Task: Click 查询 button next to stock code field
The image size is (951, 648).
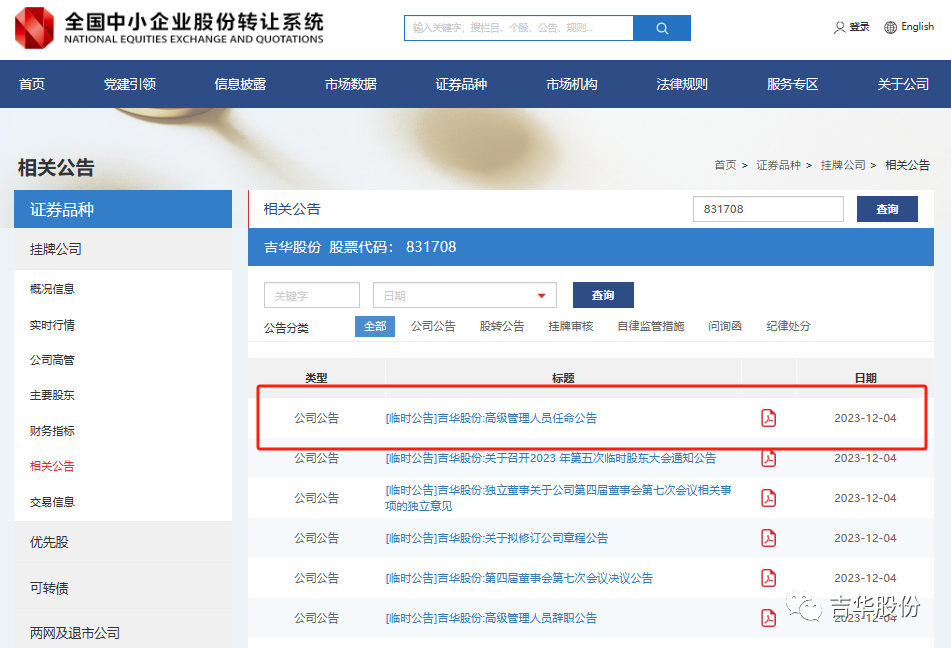Action: pos(887,209)
